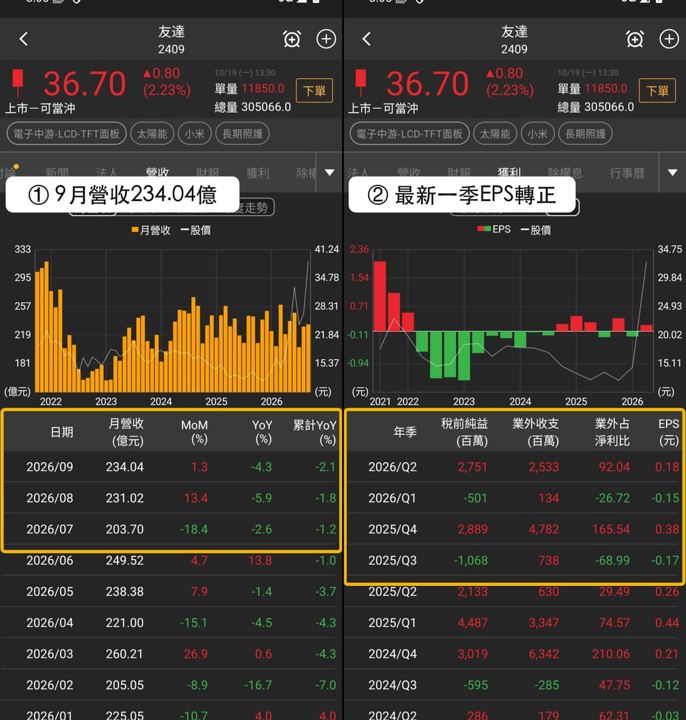Image resolution: width=686 pixels, height=720 pixels.
Task: Tap the -595 pre-tax profit for 2024/Q3
Action: pos(475,685)
